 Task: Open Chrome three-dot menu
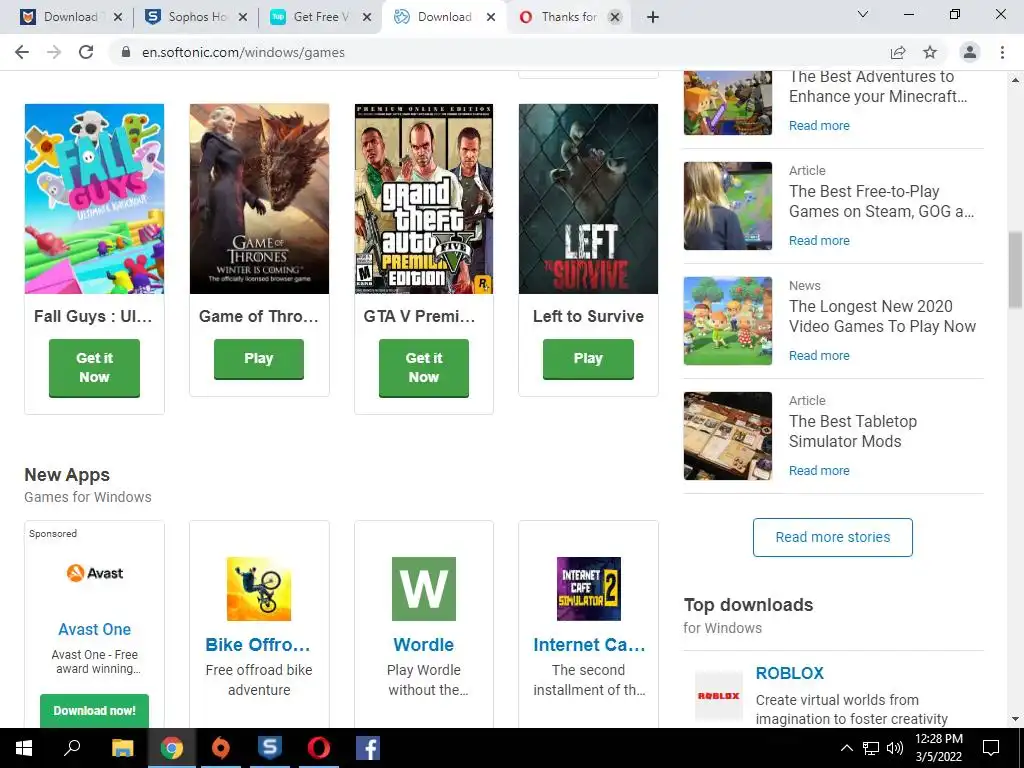tap(1002, 52)
